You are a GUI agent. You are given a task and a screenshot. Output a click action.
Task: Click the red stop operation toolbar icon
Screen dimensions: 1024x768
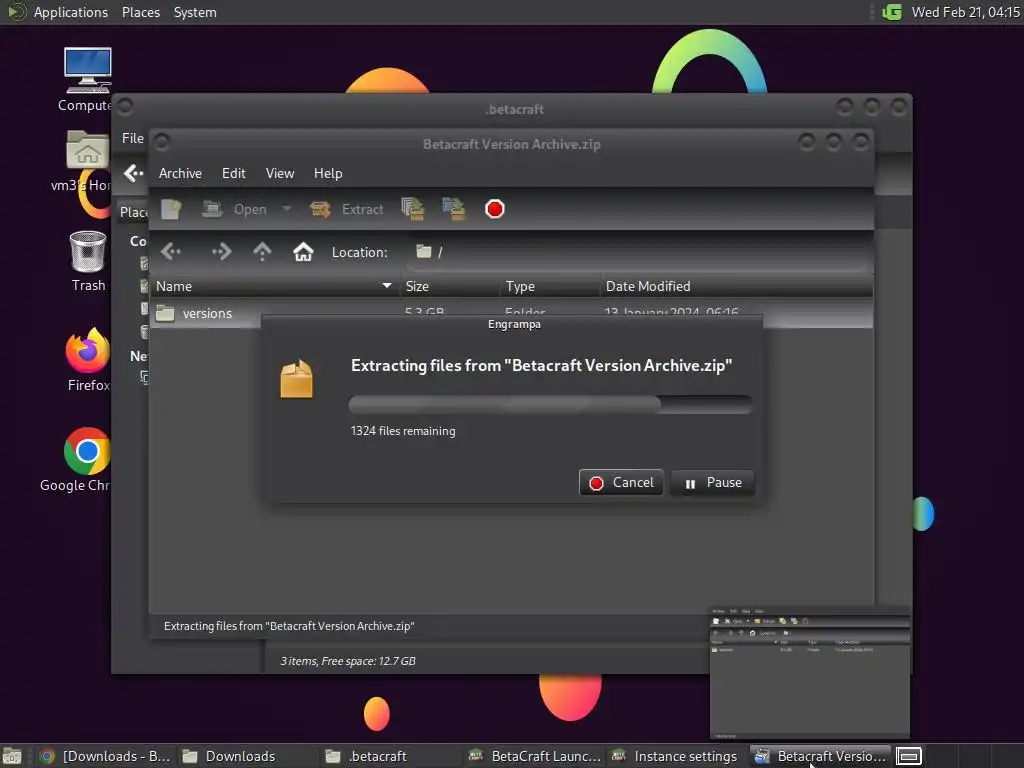click(494, 209)
